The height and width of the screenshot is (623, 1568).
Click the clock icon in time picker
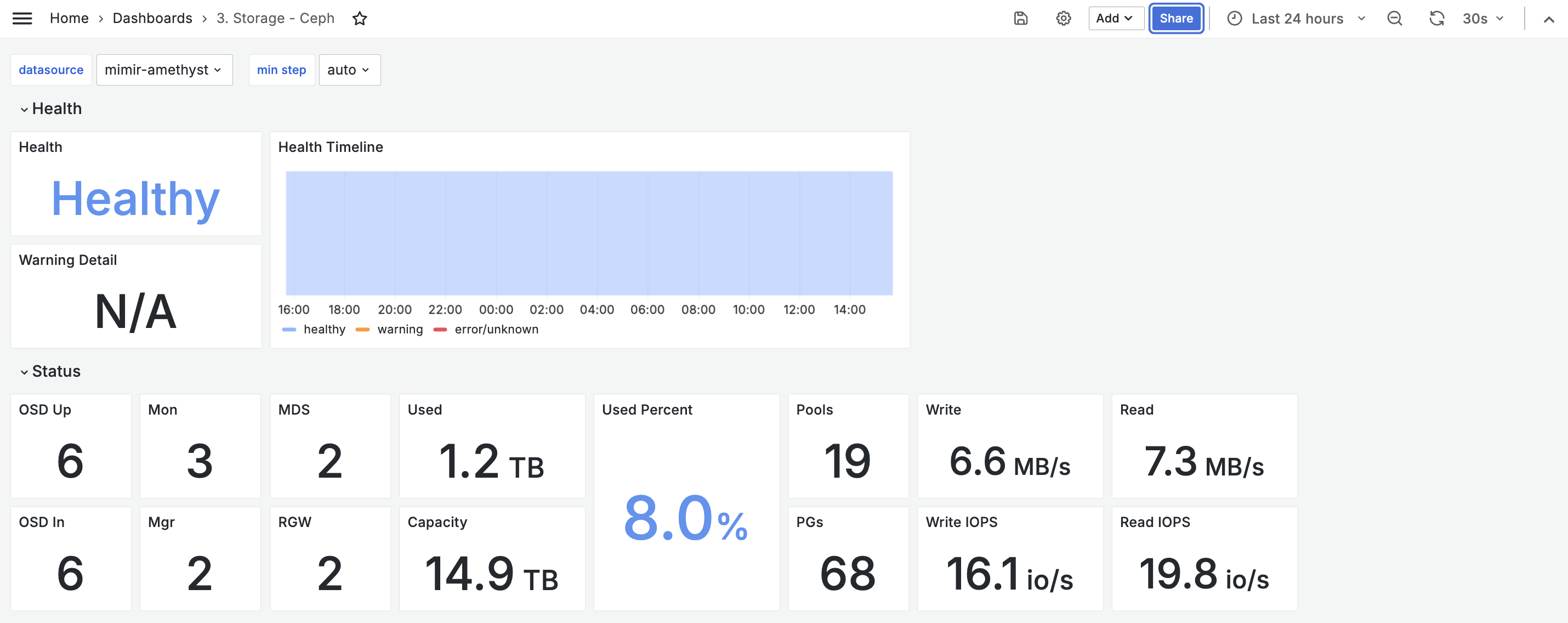coord(1235,18)
